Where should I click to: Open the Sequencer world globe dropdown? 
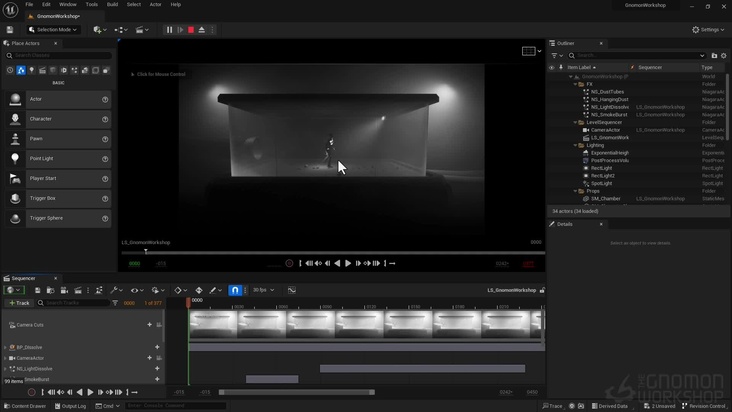[x=13, y=290]
